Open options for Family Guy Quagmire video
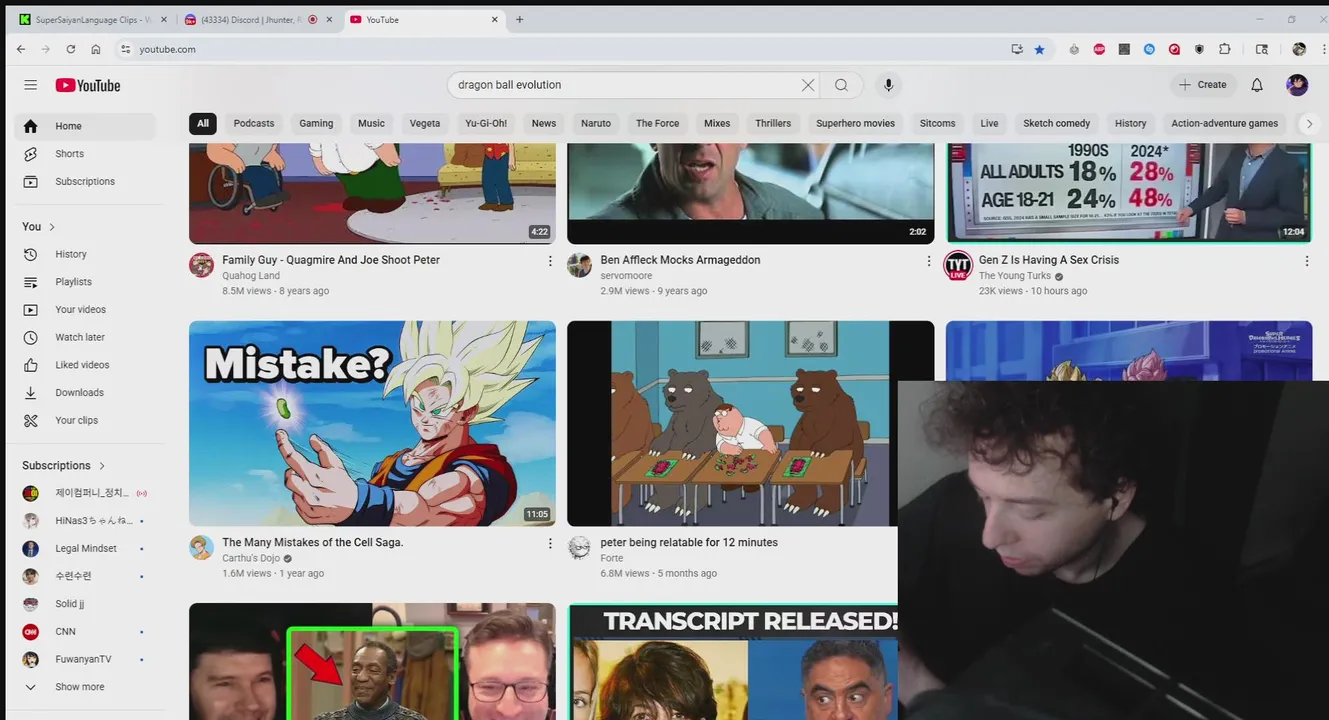Image resolution: width=1329 pixels, height=720 pixels. click(x=550, y=261)
